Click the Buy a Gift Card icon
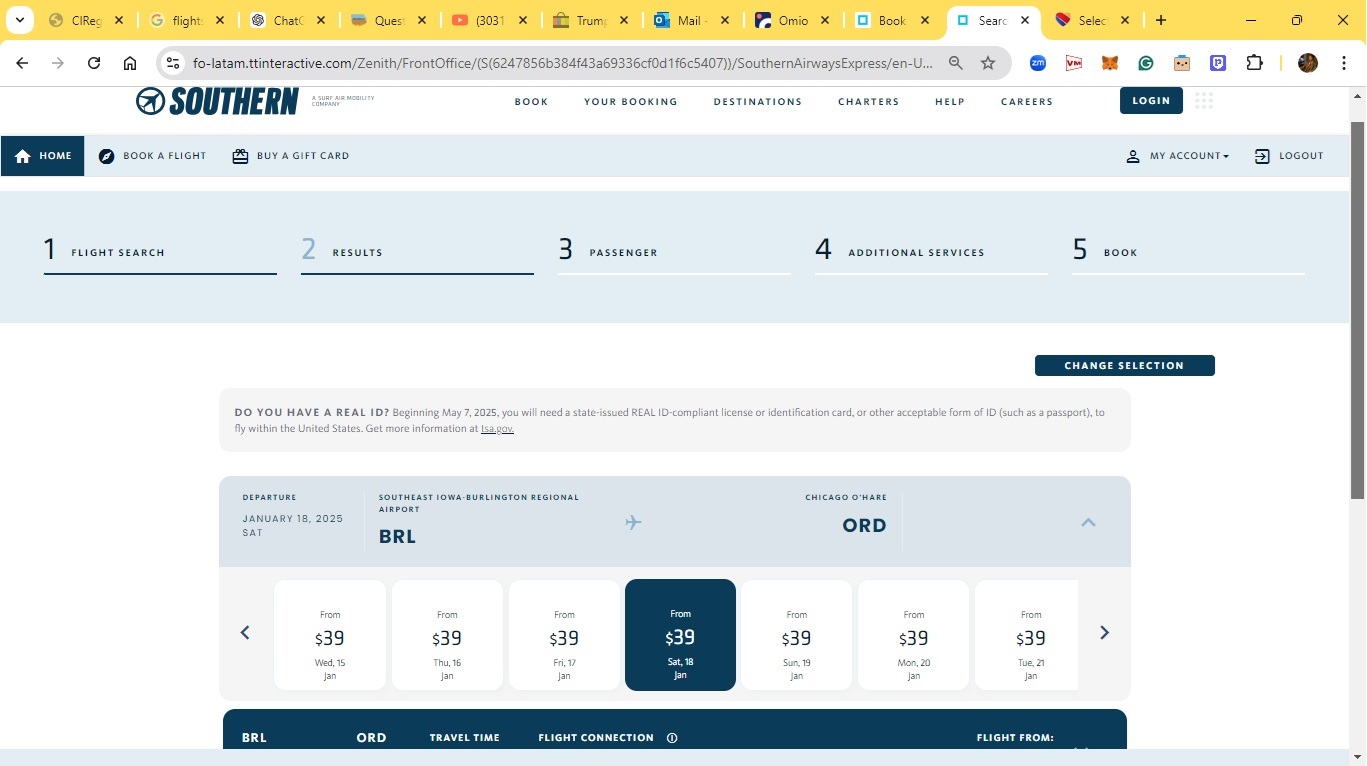The width and height of the screenshot is (1367, 766). 240,156
